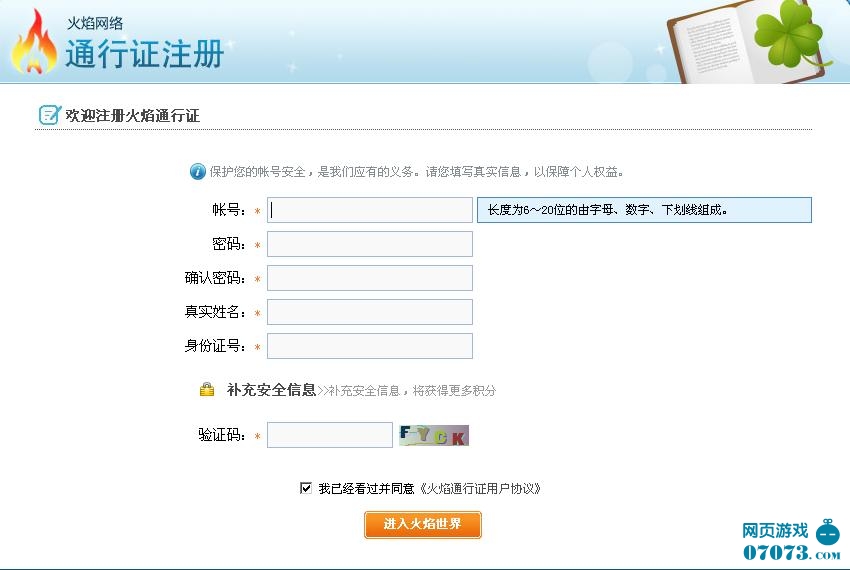Image resolution: width=850 pixels, height=570 pixels.
Task: Open the 07073.com watermark link
Action: pos(775,552)
